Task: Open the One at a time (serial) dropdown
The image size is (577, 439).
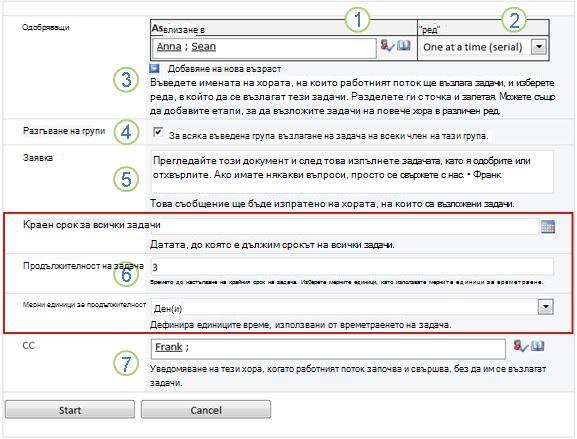Action: [x=539, y=47]
